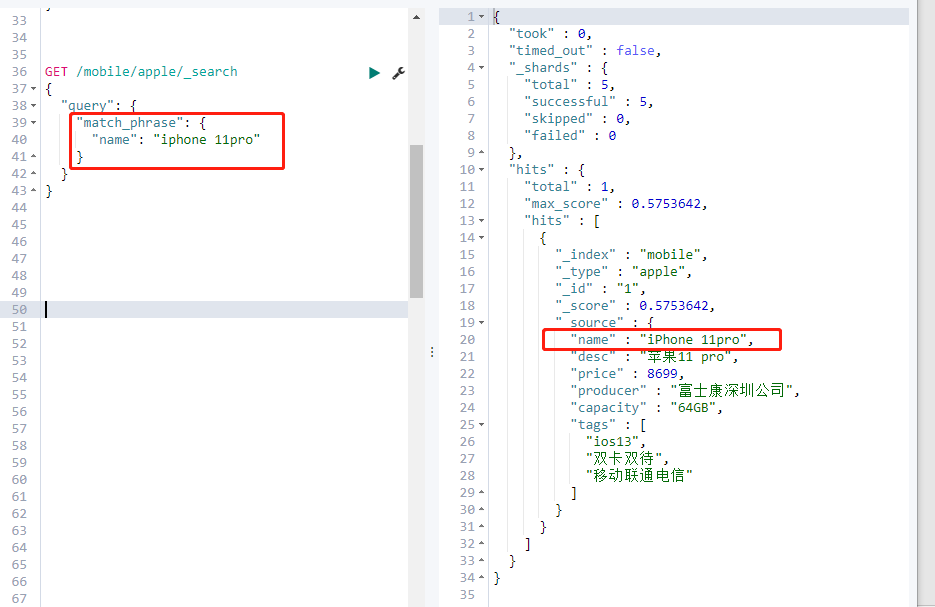Click the fold marker at request line 43
The width and height of the screenshot is (935, 607).
pos(33,191)
